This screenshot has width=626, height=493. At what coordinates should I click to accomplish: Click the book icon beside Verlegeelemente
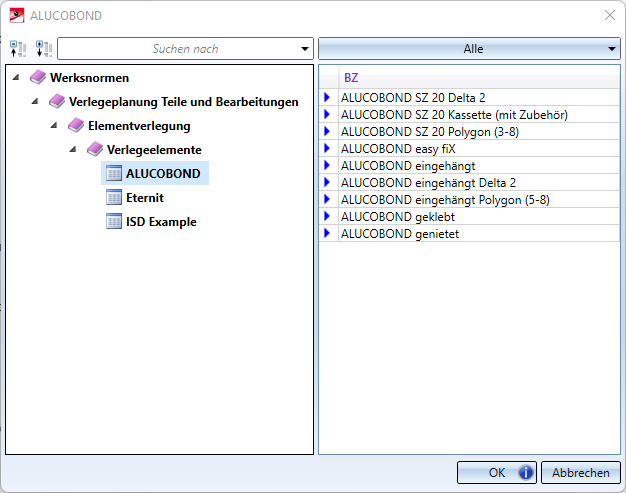point(95,149)
